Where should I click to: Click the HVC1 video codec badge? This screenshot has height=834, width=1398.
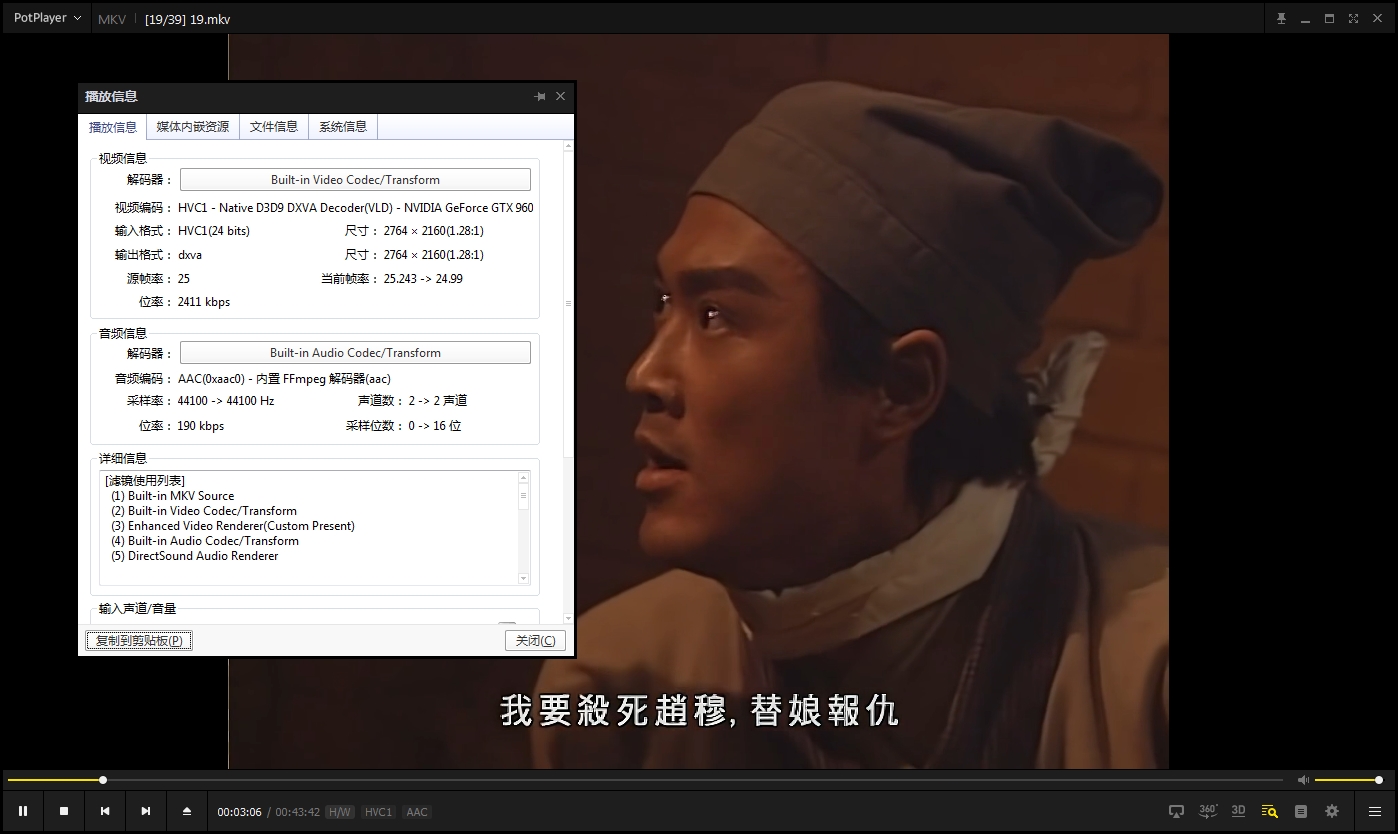click(x=378, y=812)
